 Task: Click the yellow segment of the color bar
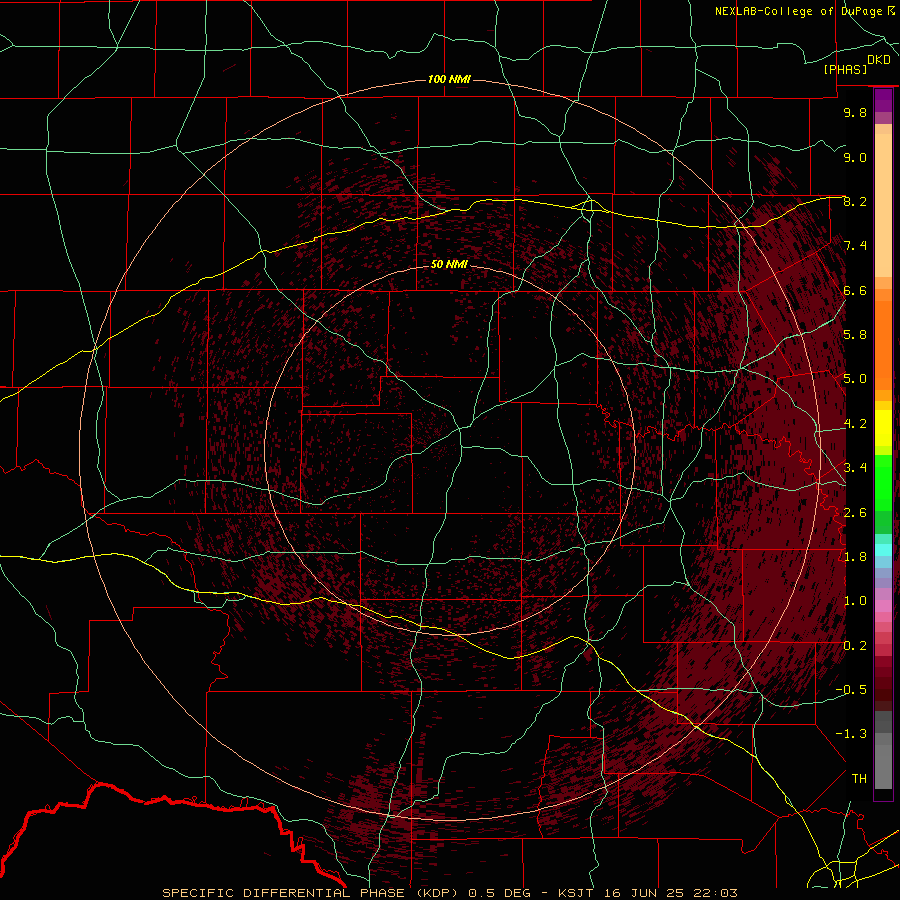[883, 428]
